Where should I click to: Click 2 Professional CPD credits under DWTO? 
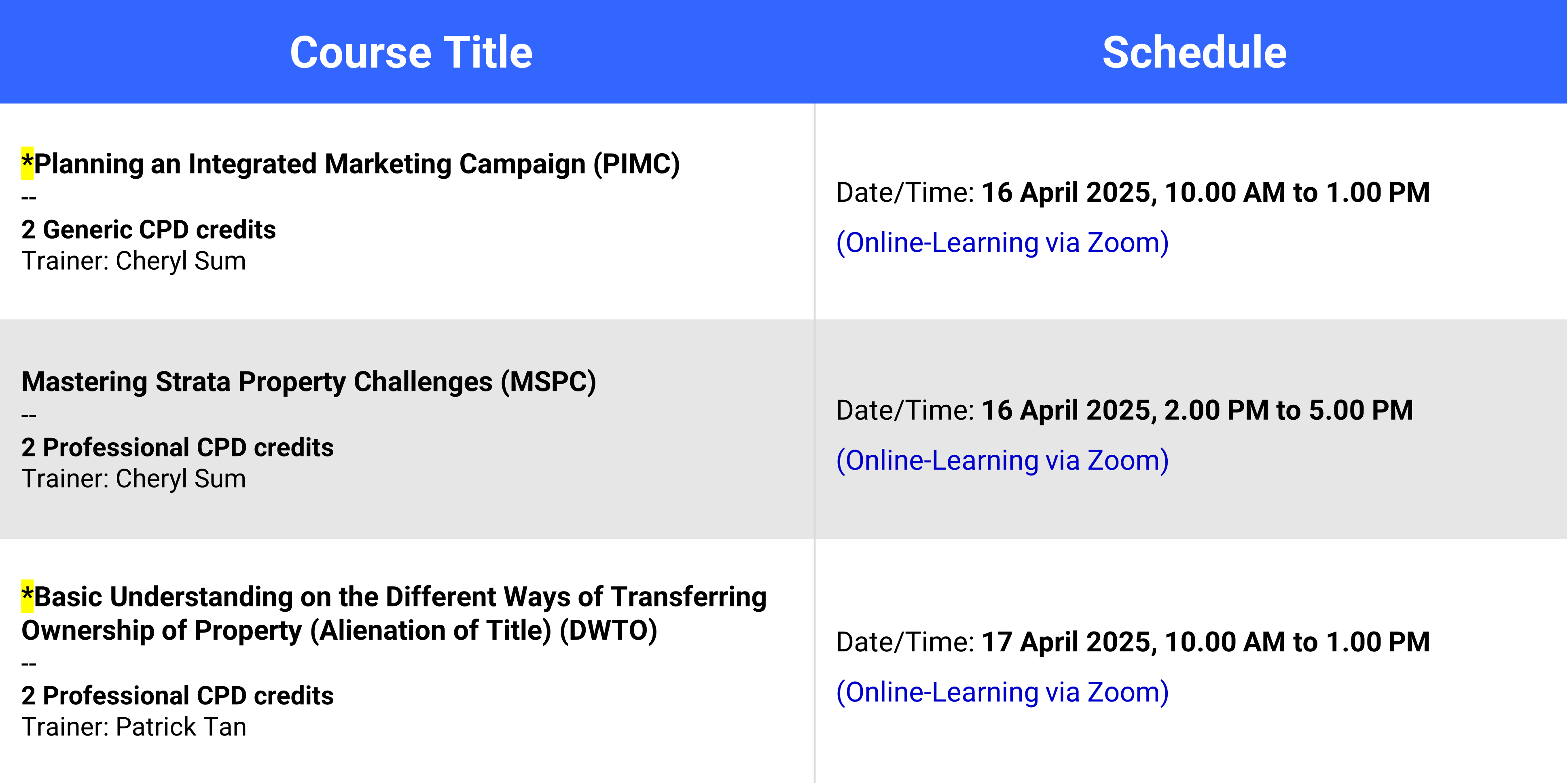pos(178,696)
